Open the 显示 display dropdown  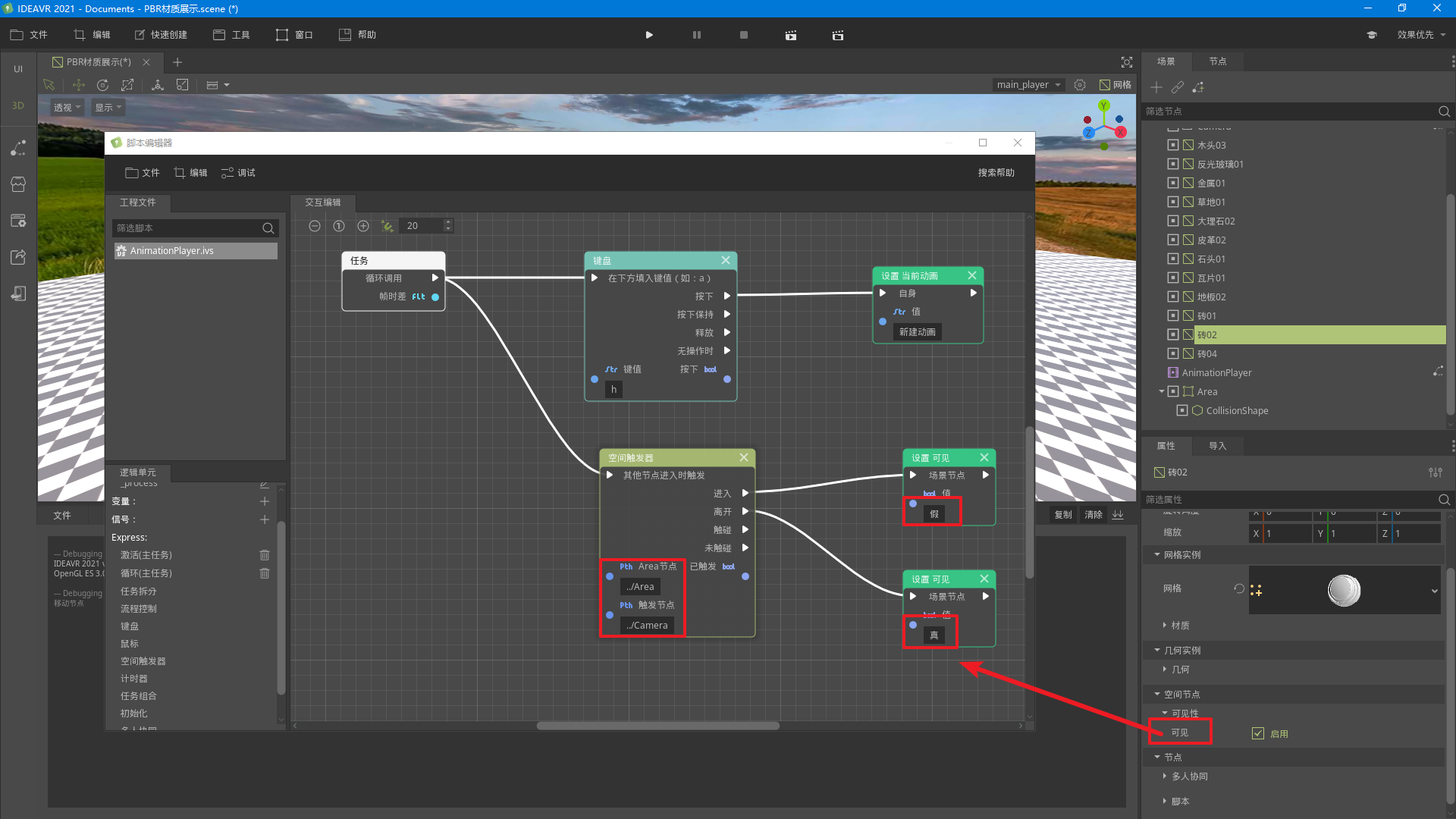tap(108, 108)
